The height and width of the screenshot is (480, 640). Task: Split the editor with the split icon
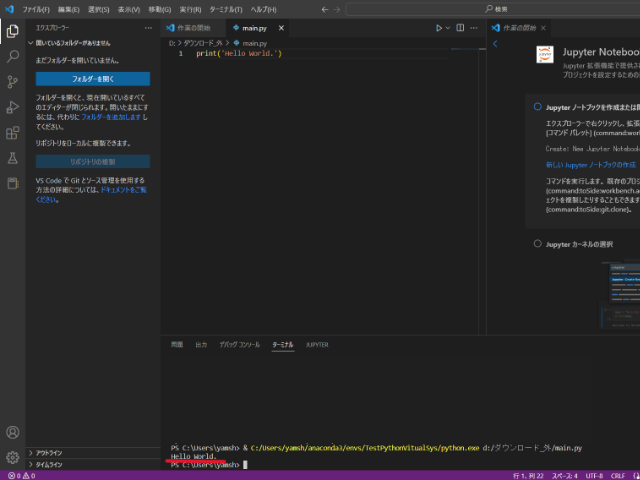pyautogui.click(x=460, y=28)
